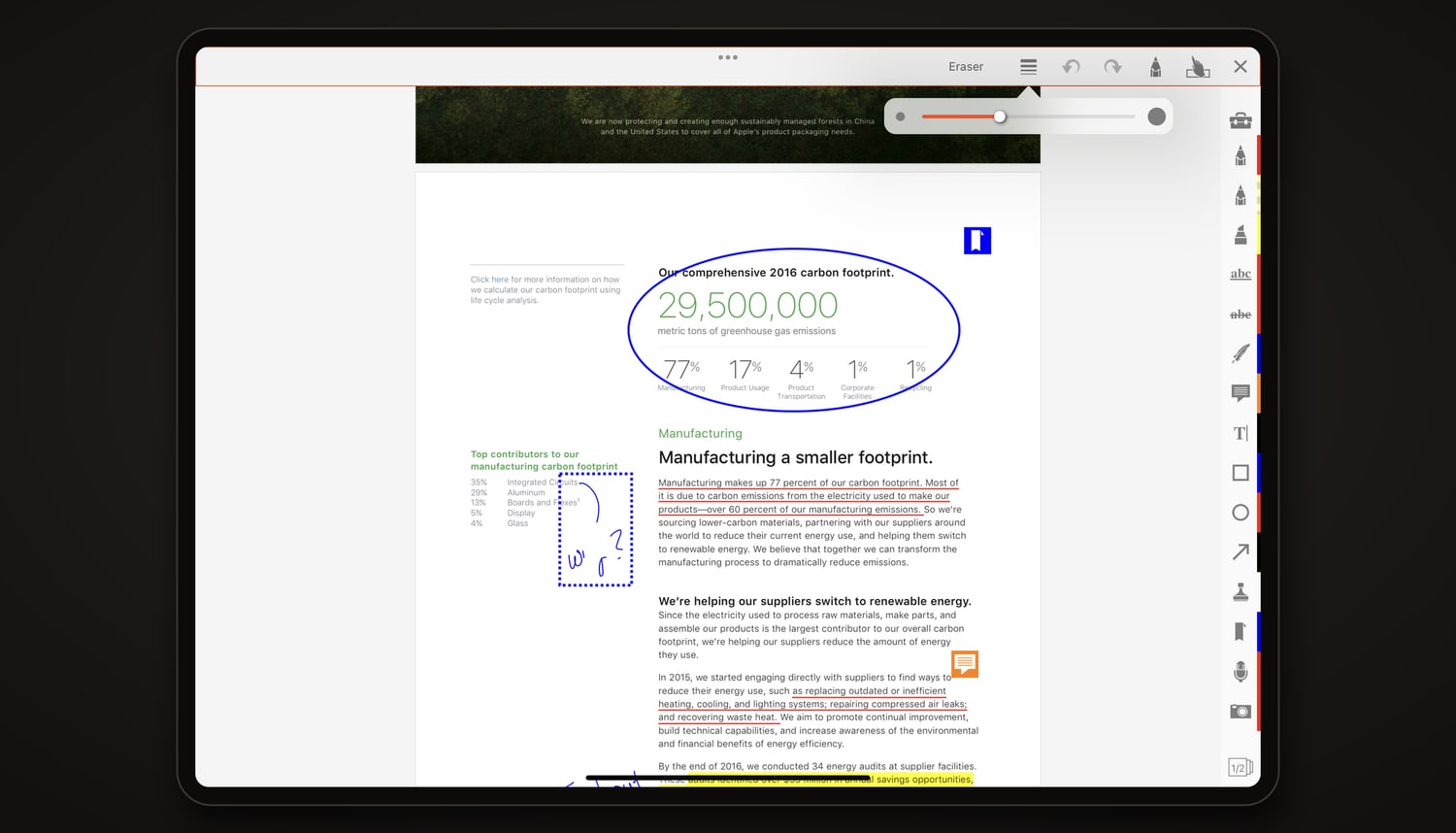Select the pen between red pen and highlighter
The image size is (1456, 833).
point(1241,195)
